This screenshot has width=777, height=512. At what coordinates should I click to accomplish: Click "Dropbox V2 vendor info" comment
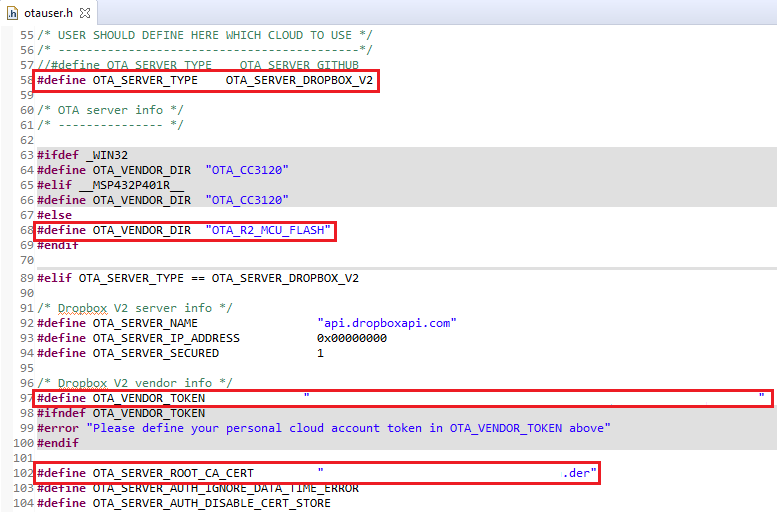[x=135, y=383]
